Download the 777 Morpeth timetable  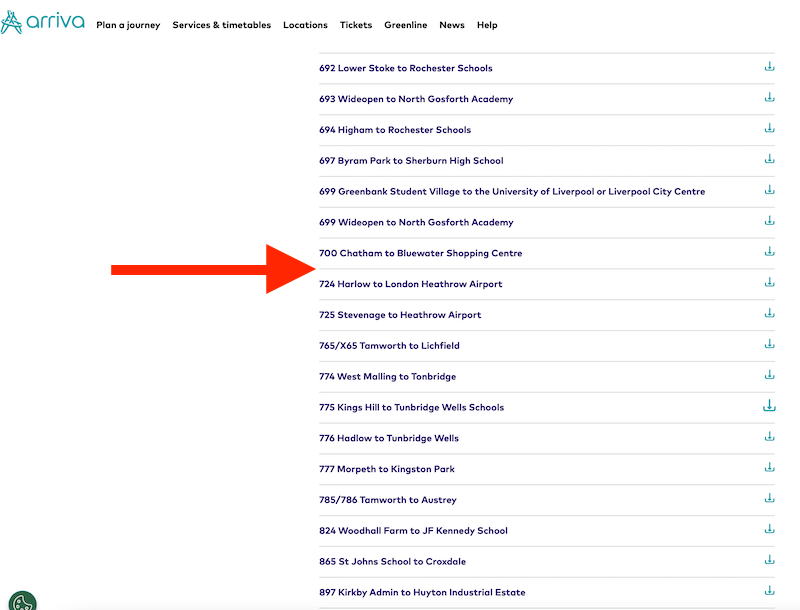click(x=769, y=468)
